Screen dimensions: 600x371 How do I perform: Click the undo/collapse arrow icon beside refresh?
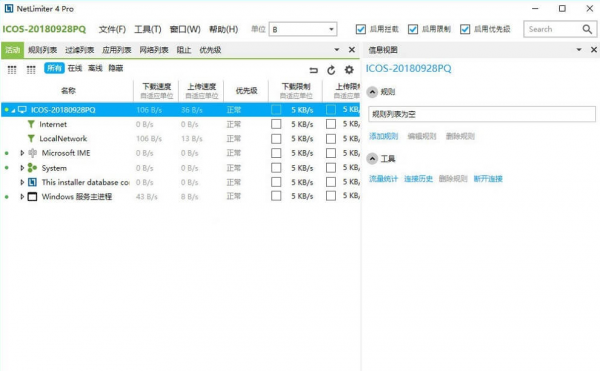click(314, 70)
